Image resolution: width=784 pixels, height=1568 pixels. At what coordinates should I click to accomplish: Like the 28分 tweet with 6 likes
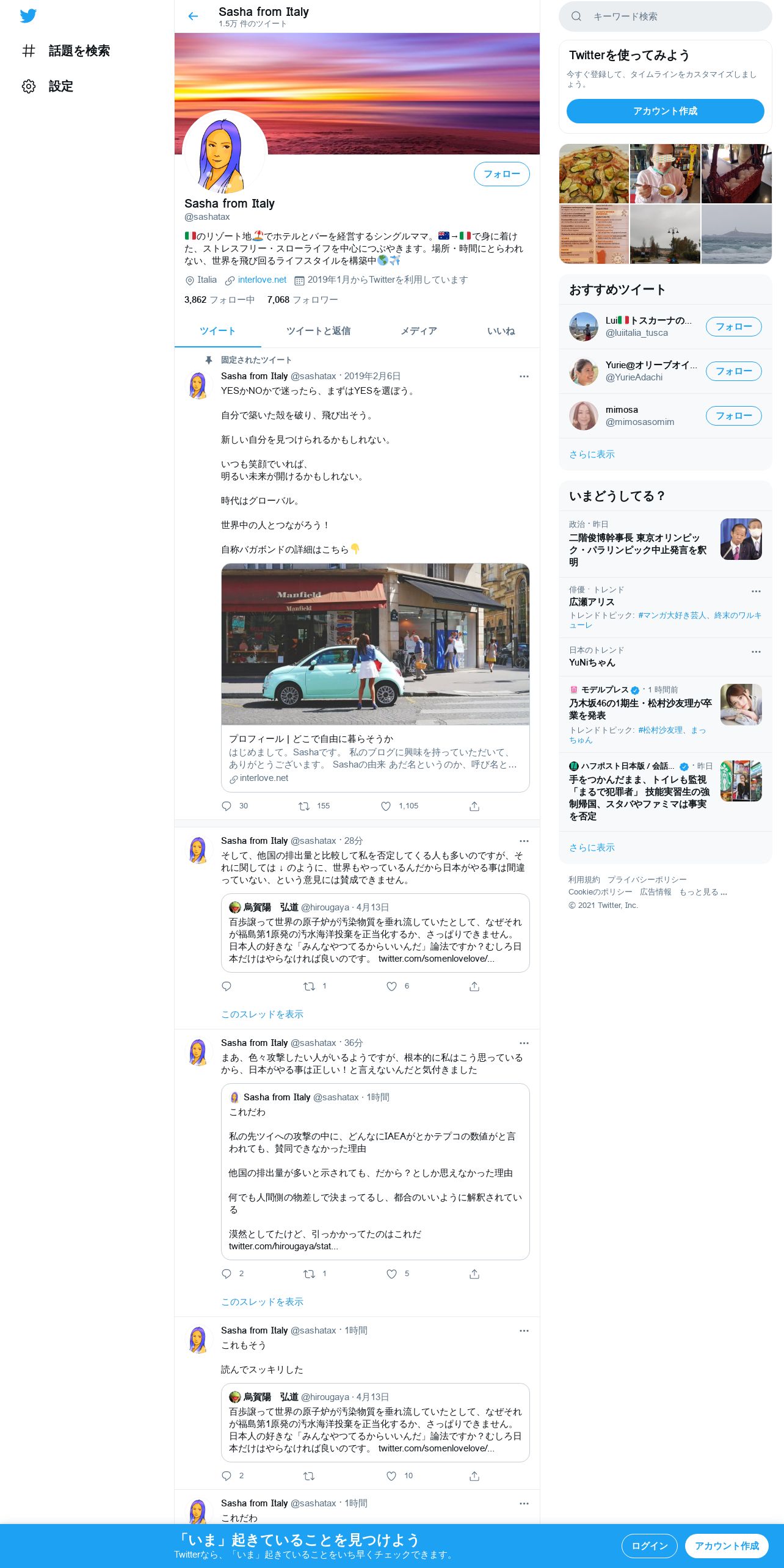click(391, 986)
